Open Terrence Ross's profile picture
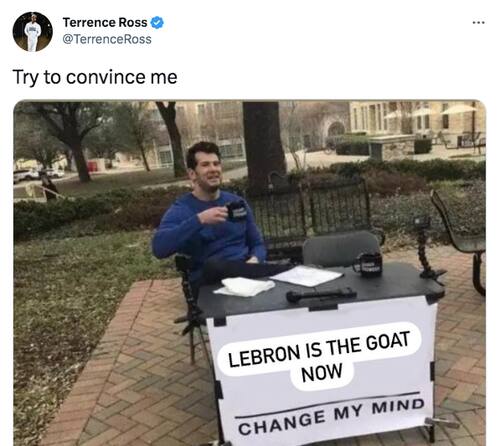The image size is (500, 446). coord(33,32)
